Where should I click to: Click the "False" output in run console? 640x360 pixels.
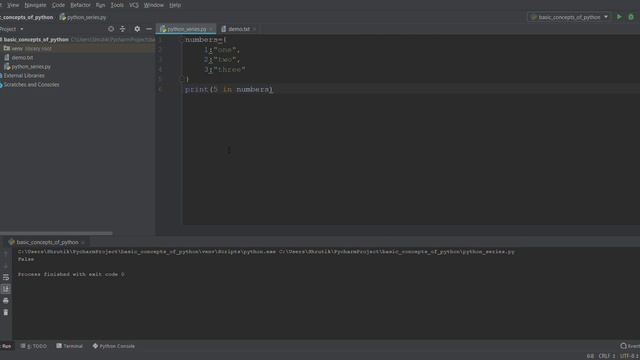[x=26, y=259]
